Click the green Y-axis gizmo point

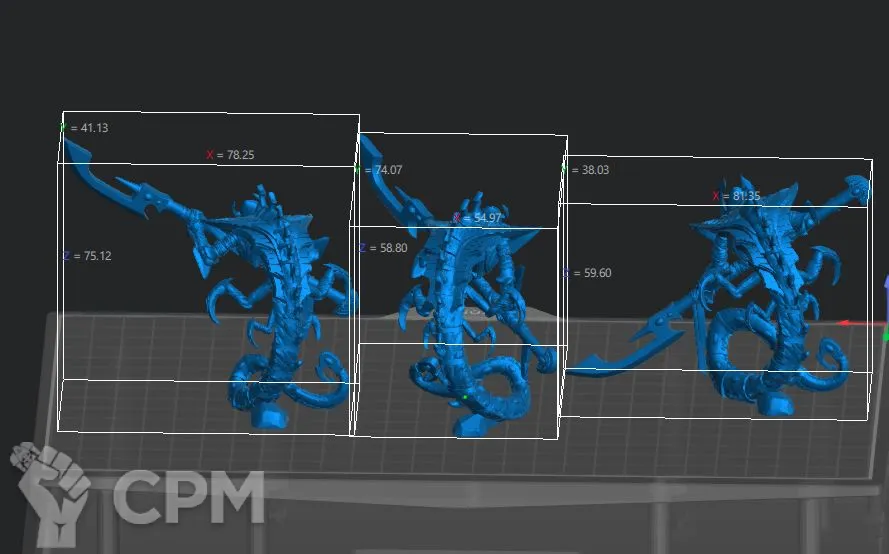885,336
